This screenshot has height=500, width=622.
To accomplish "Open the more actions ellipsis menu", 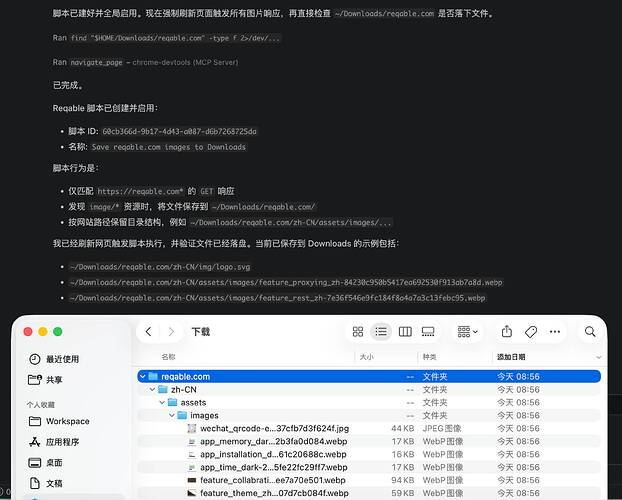I will pos(555,331).
